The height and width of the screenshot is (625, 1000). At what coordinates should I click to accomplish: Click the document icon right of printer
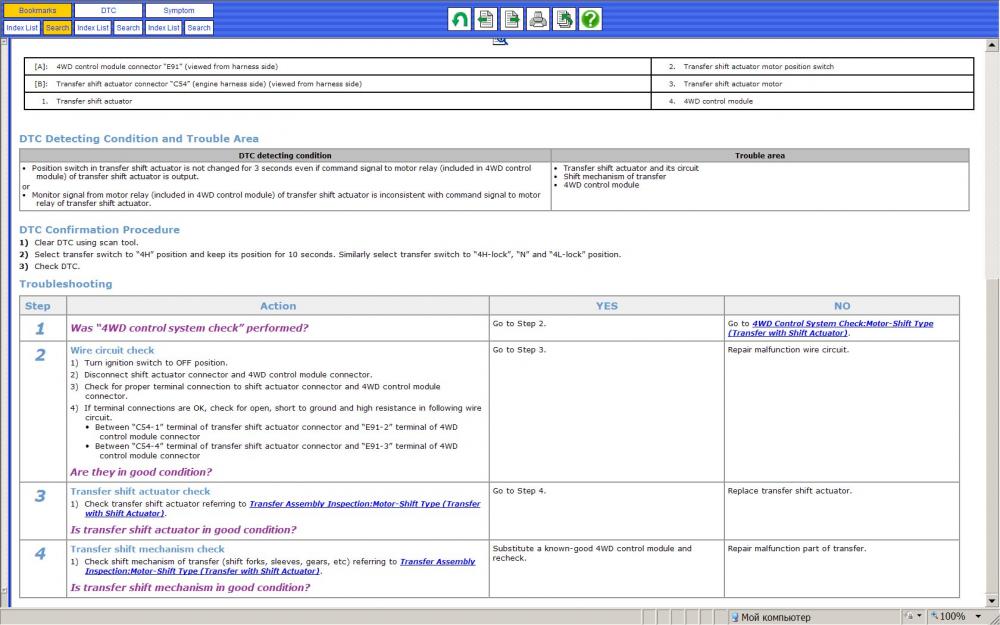coord(564,19)
